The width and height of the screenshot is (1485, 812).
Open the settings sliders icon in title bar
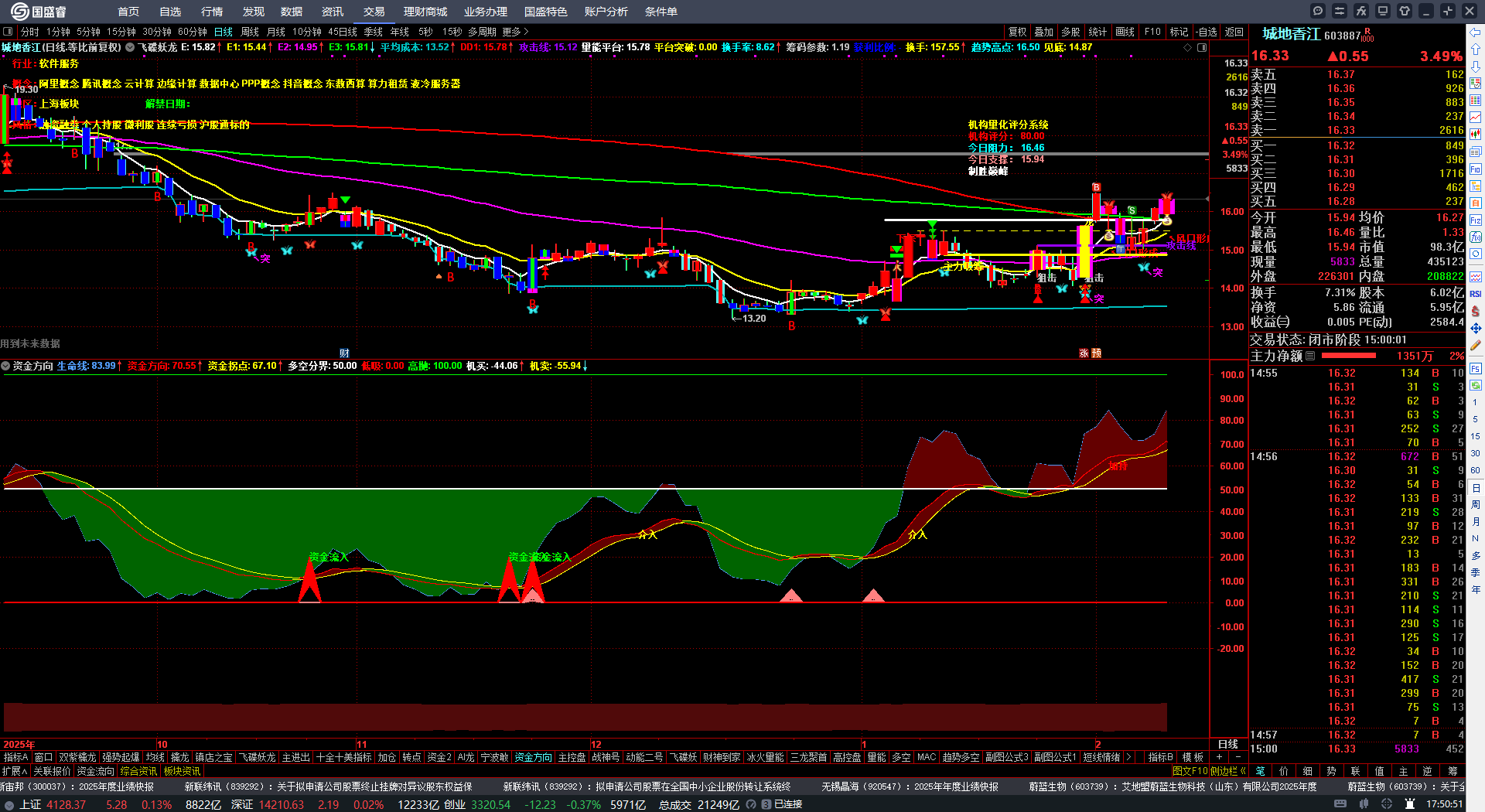pyautogui.click(x=1340, y=11)
